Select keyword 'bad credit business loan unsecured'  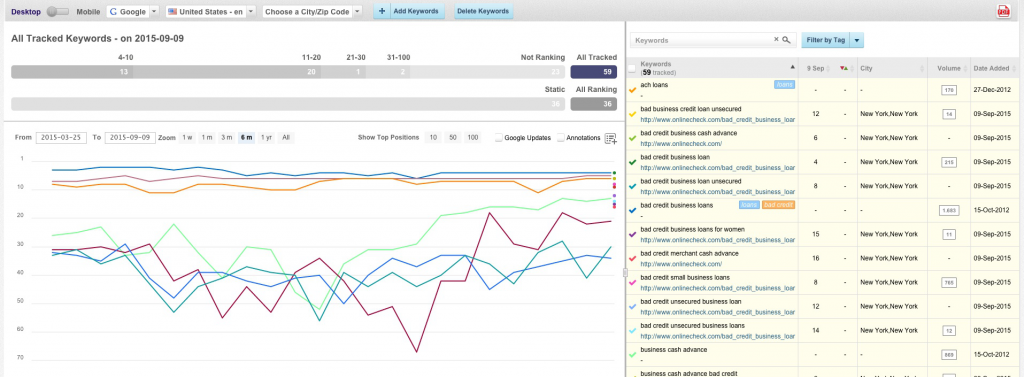click(691, 181)
